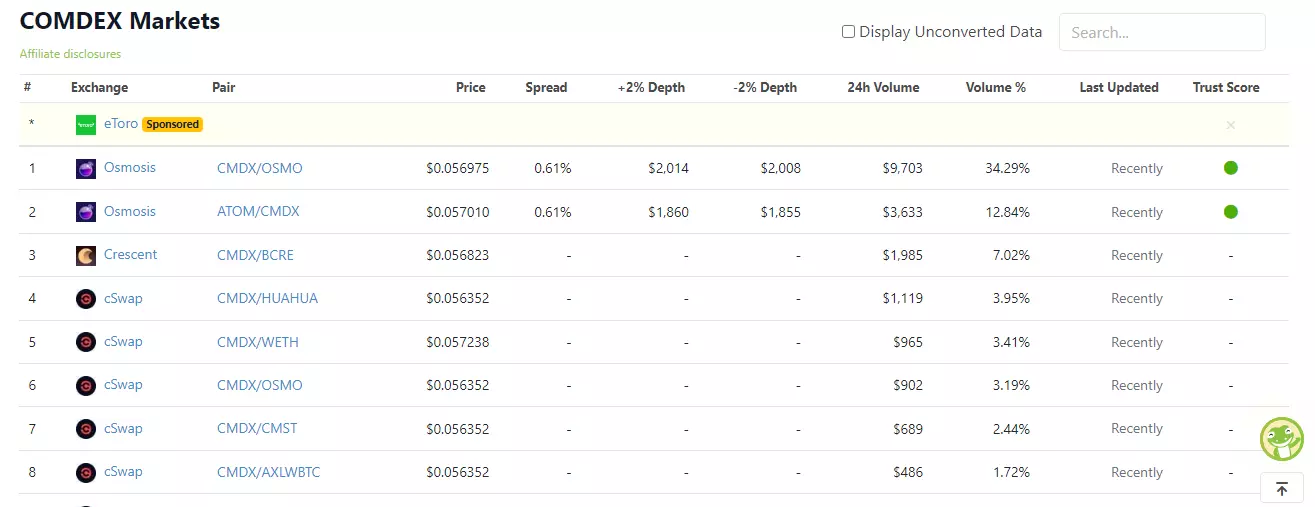Select 24h volume value $9,703
1315x507 pixels.
[903, 168]
